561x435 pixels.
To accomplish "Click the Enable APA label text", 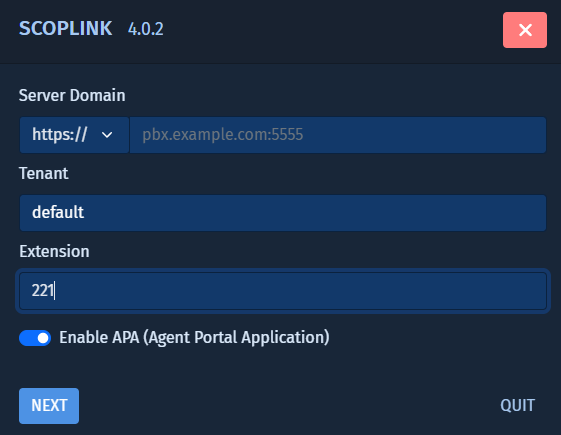I will (194, 337).
